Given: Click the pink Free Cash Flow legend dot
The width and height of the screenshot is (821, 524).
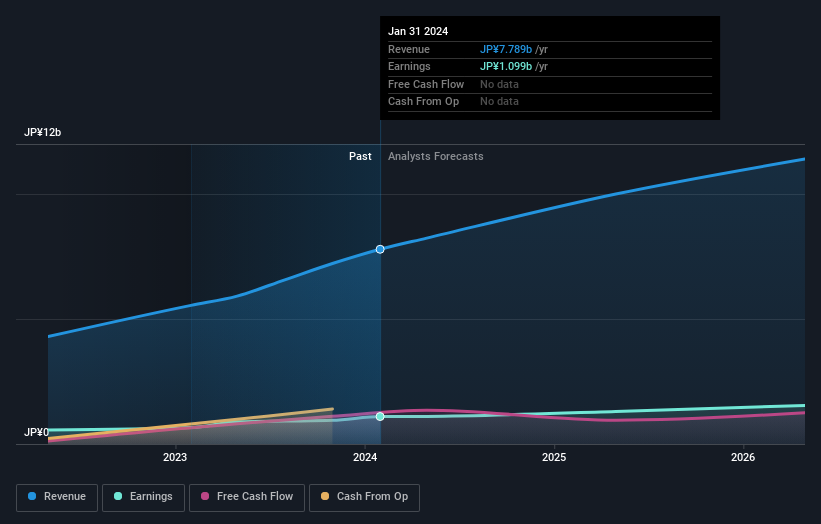Looking at the screenshot, I should tap(205, 496).
